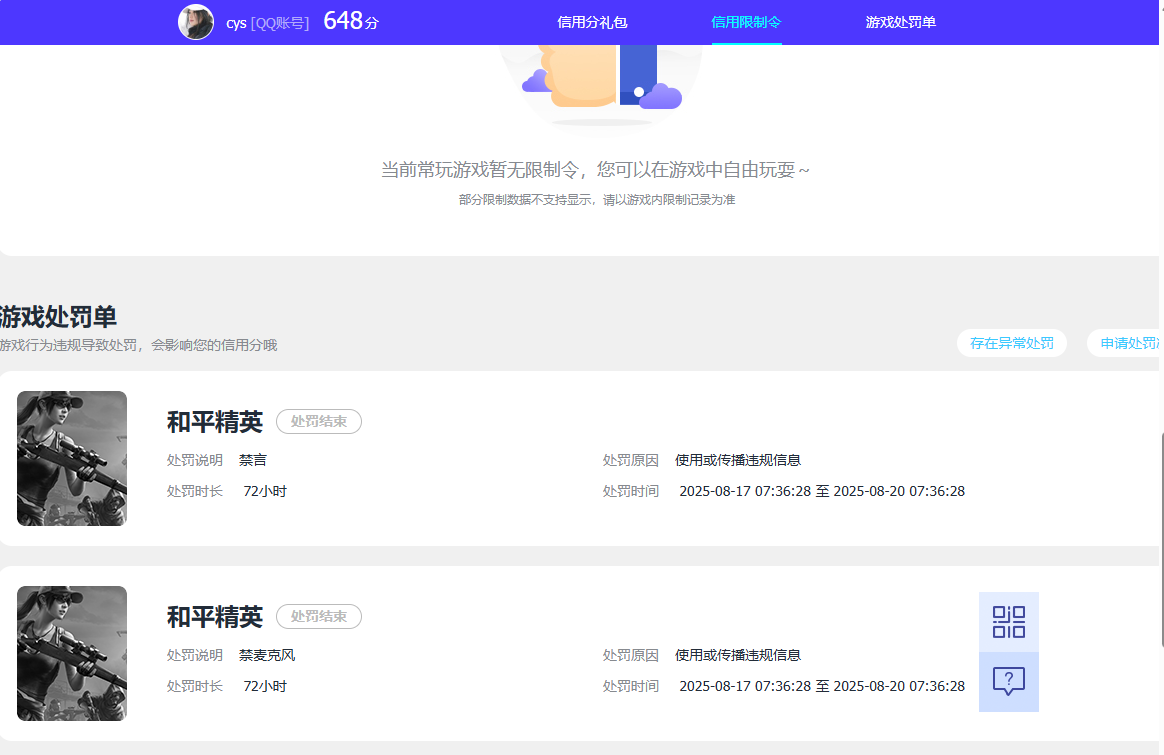Click 使用或传播违规信息 reason in 禁麦克风 record
This screenshot has height=755, width=1164.
tap(738, 656)
